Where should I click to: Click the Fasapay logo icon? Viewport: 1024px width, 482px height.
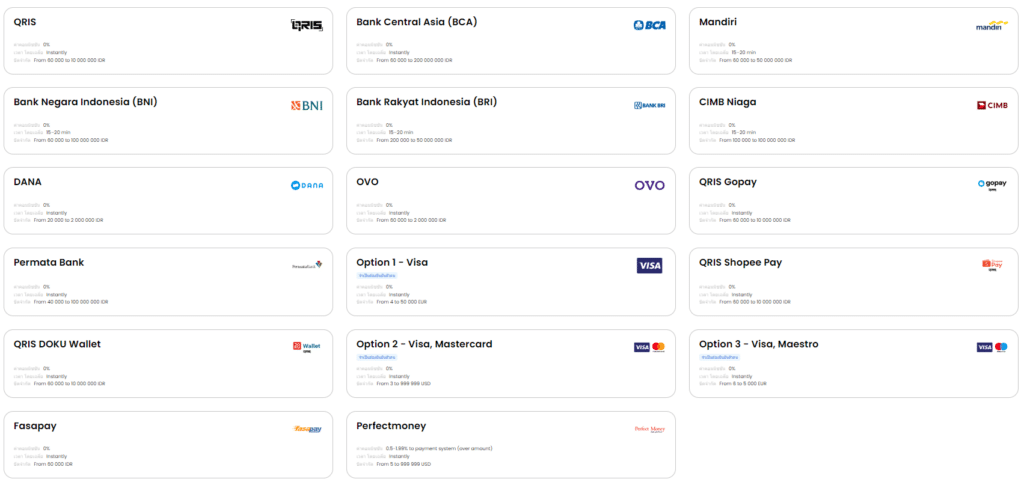(x=306, y=429)
